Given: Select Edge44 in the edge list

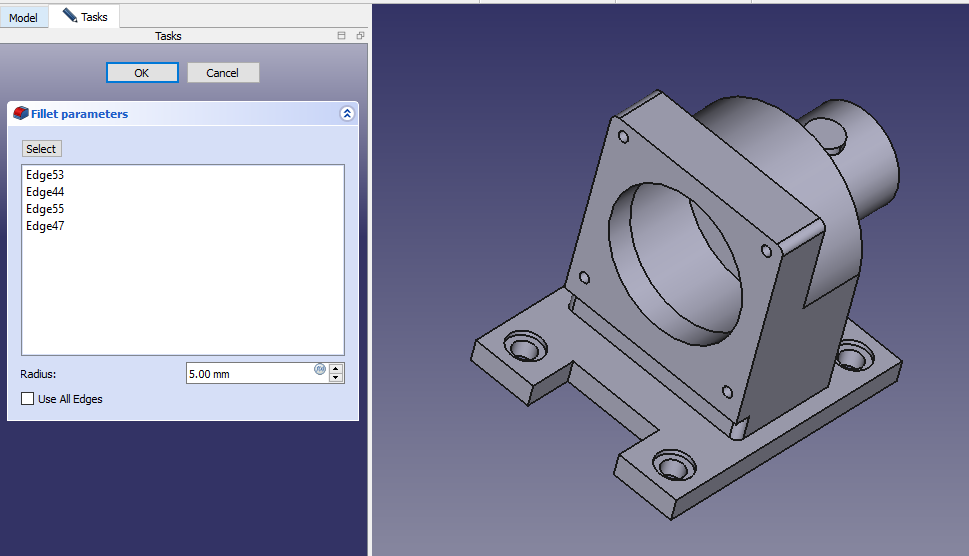Looking at the screenshot, I should (x=45, y=192).
